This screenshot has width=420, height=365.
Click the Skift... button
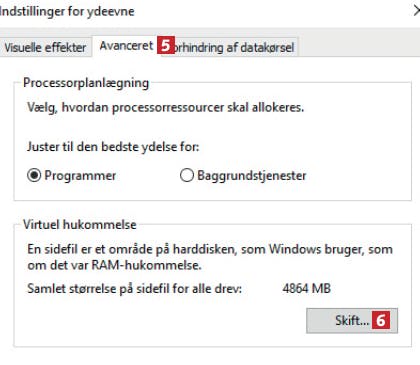point(352,321)
